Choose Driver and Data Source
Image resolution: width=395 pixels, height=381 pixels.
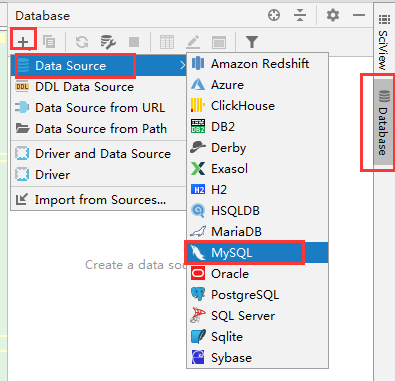point(99,154)
